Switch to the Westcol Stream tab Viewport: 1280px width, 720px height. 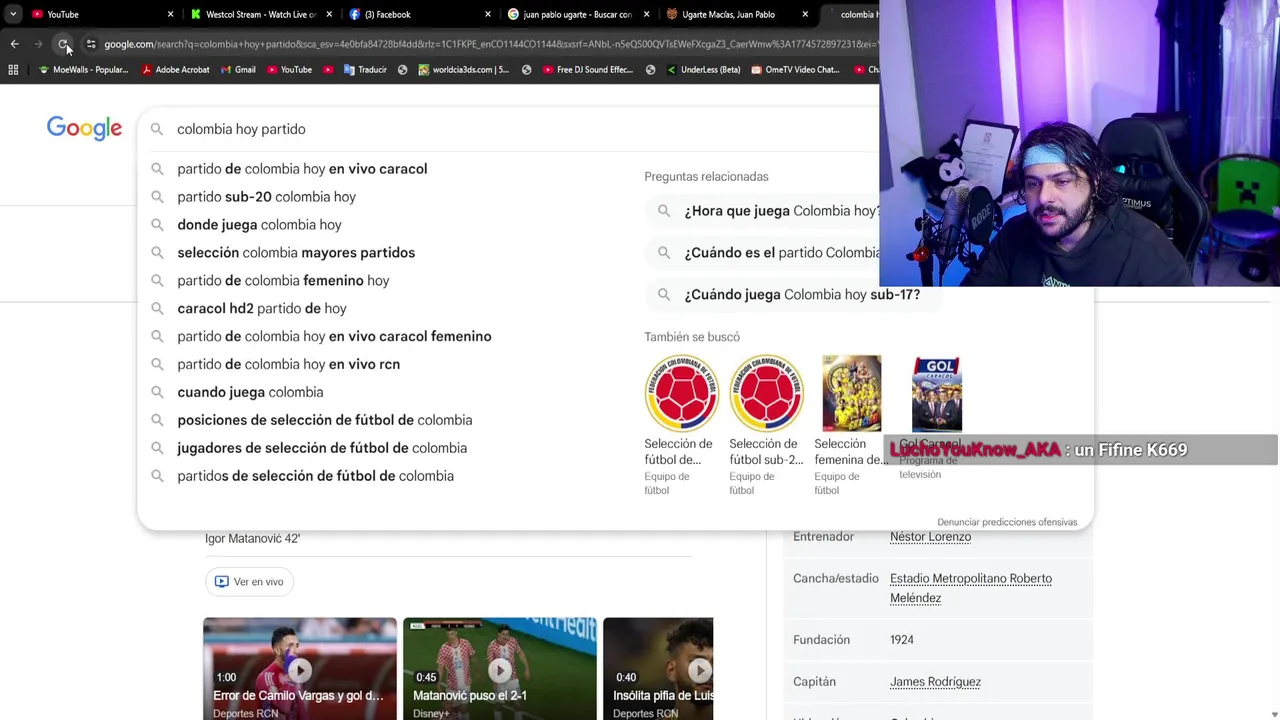pos(260,14)
